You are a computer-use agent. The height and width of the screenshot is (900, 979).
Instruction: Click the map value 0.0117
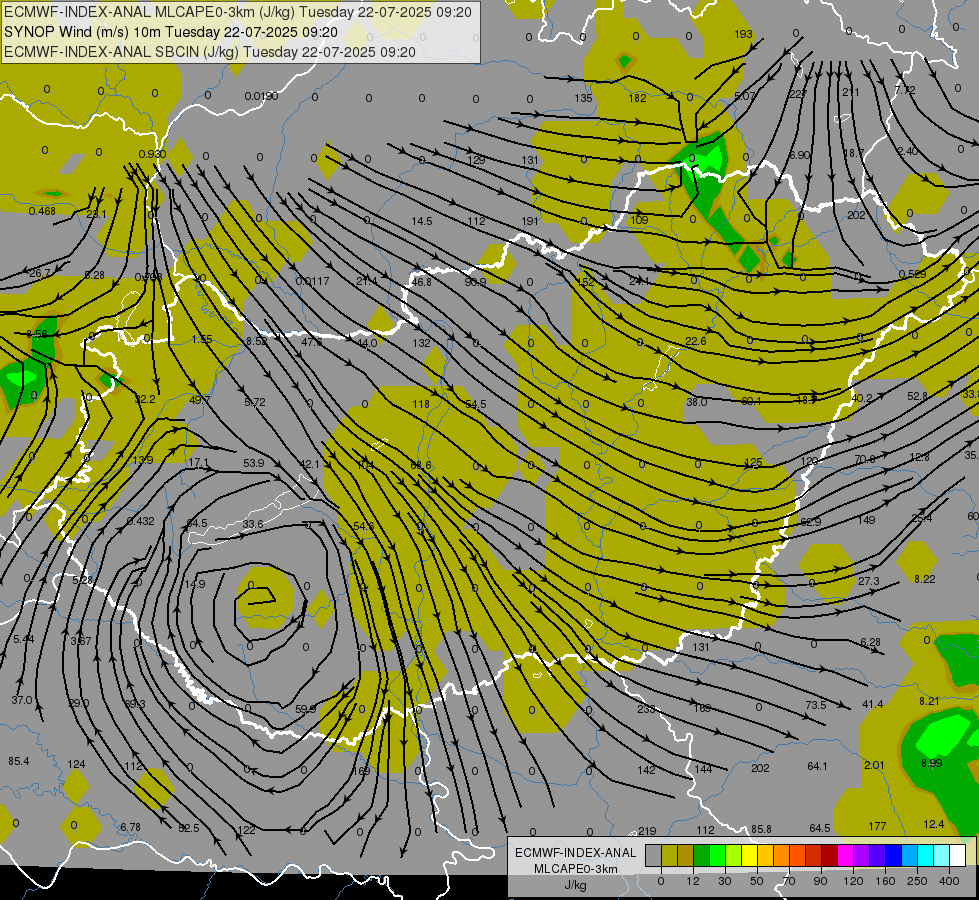tap(312, 282)
